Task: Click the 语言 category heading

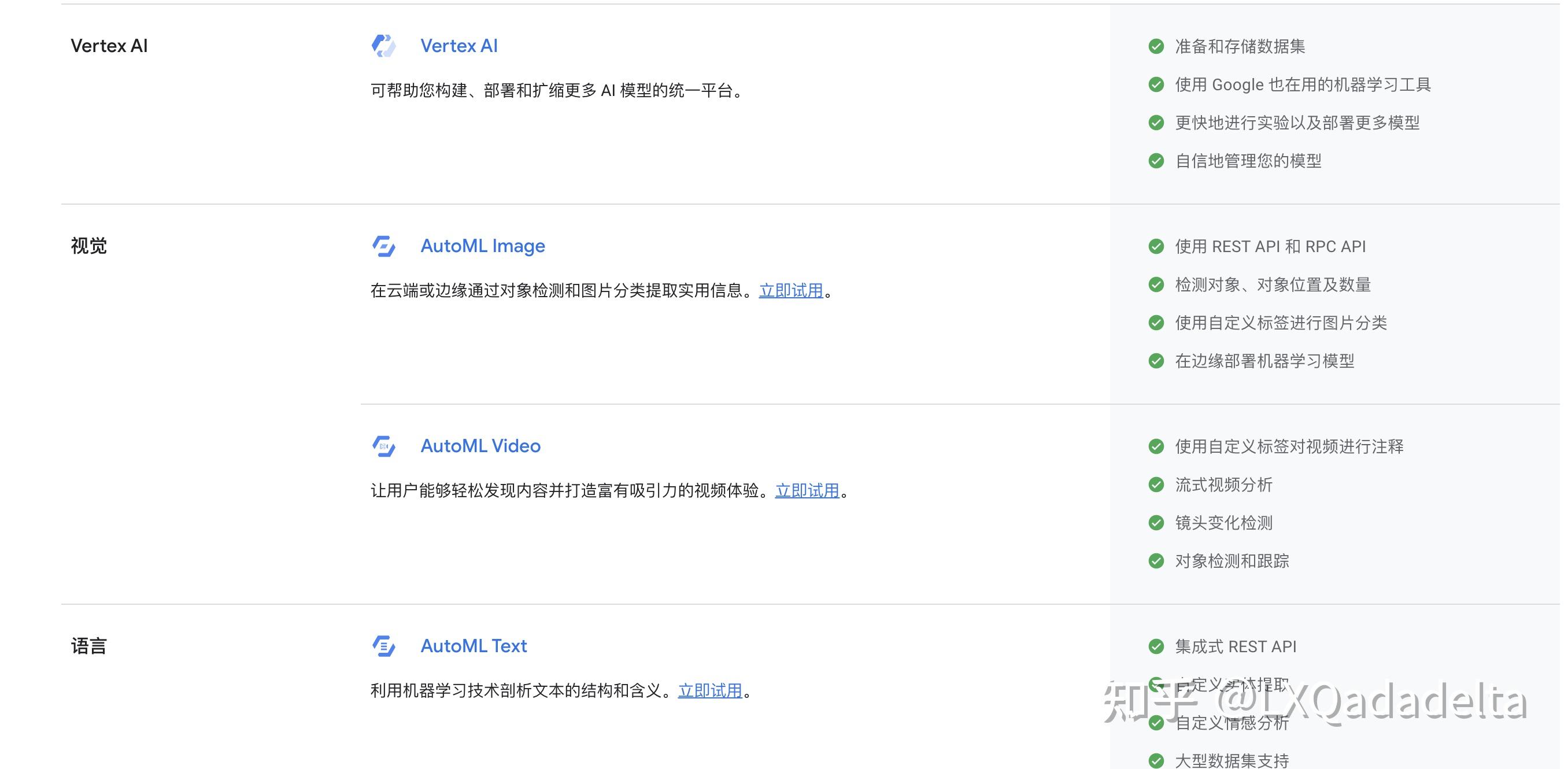Action: point(89,646)
